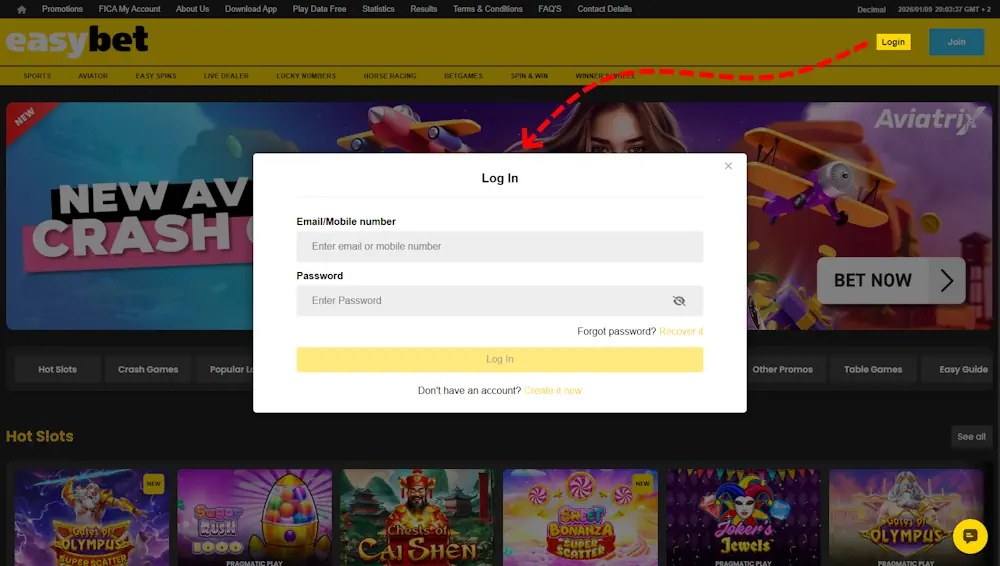Open Sweet Bonanza Super Scatter thumbnail

(x=580, y=518)
